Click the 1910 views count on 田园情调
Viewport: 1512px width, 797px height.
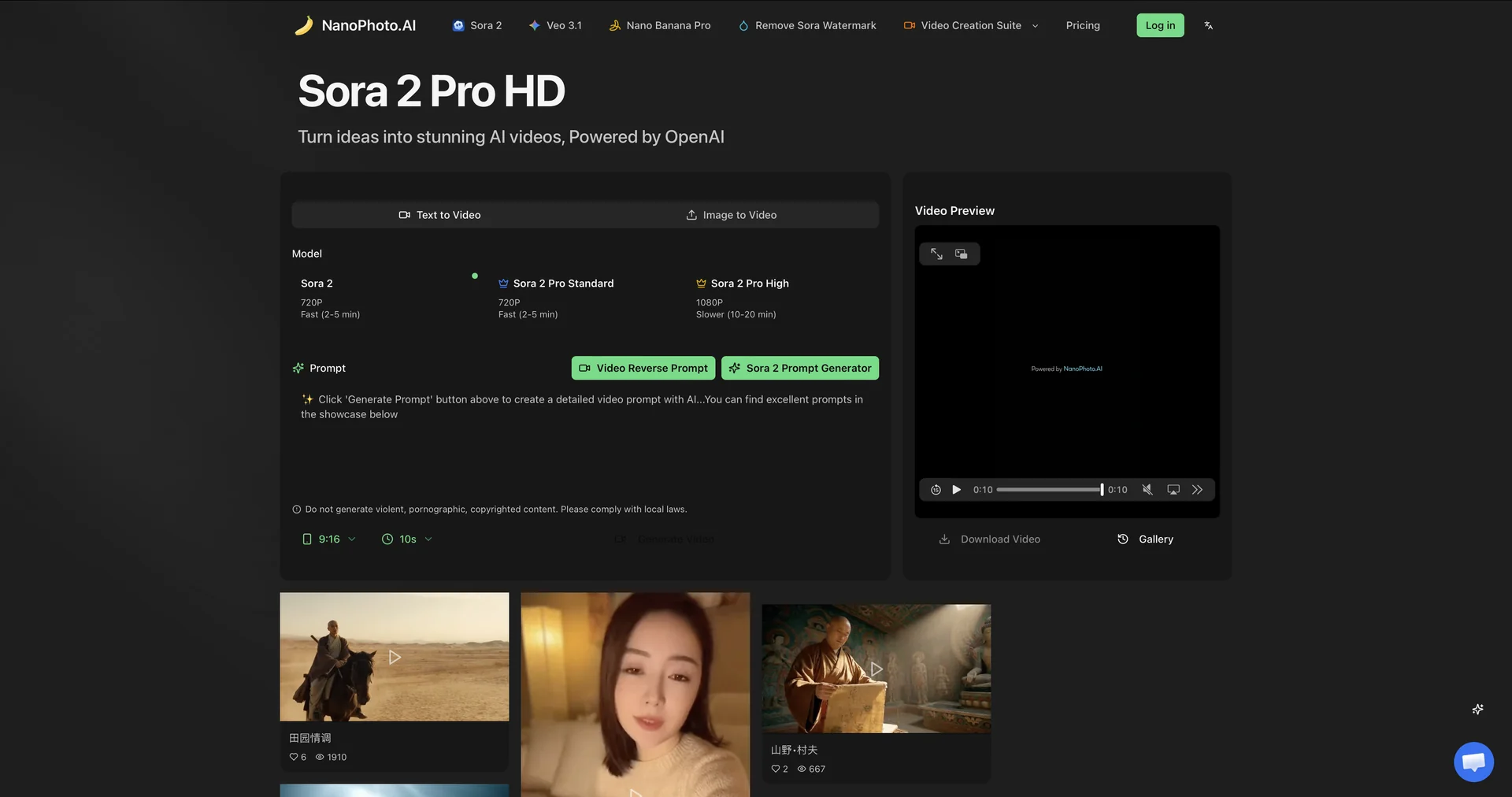(x=332, y=757)
